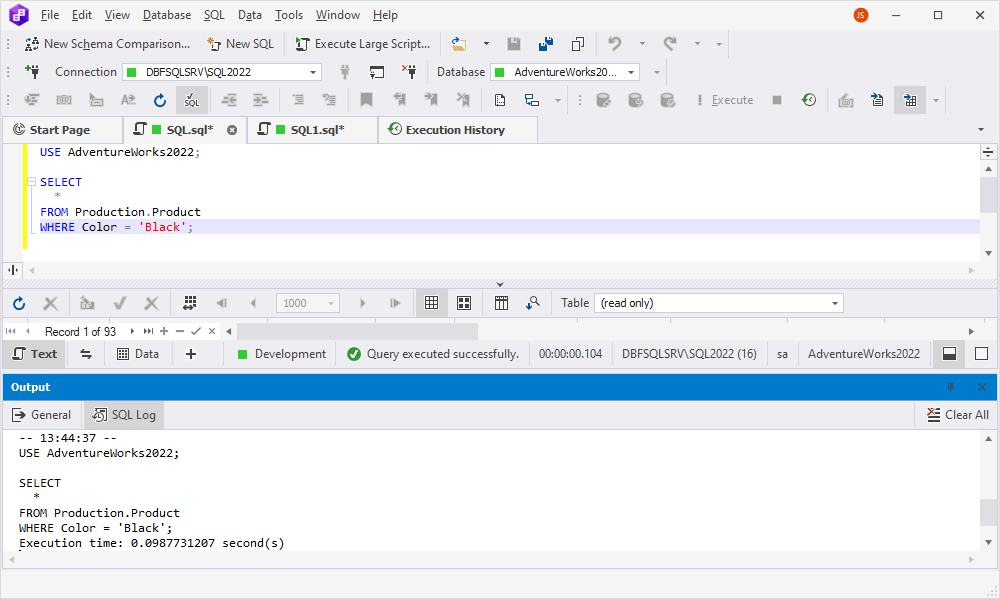Screen dimensions: 1000x599
Task: Click the Open File folder icon
Action: [459, 44]
